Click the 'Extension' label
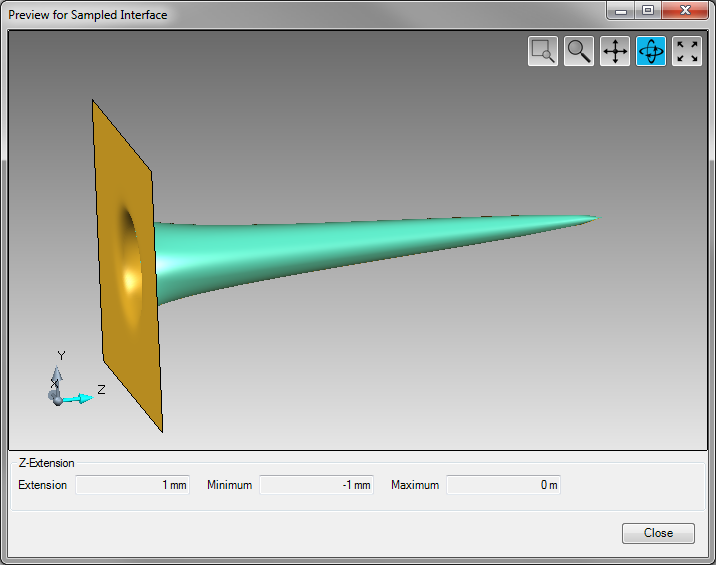The height and width of the screenshot is (565, 716). point(42,485)
